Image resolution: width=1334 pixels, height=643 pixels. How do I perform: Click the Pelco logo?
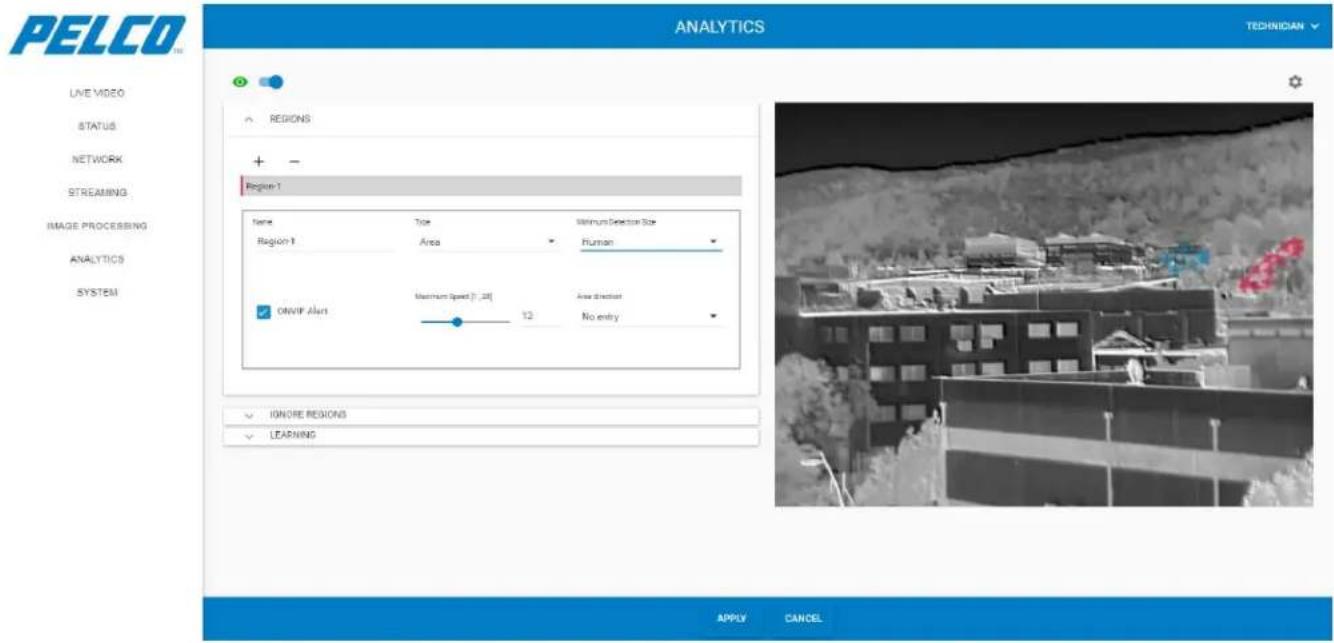[97, 35]
